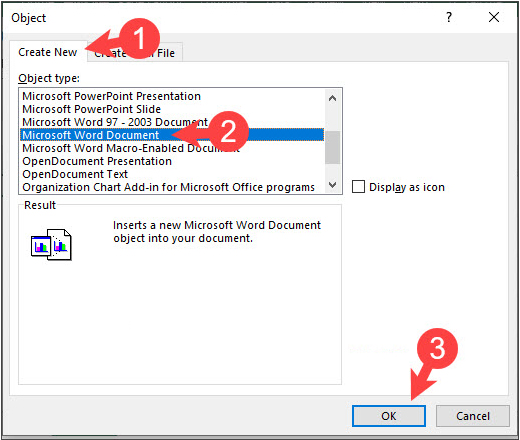This screenshot has height=440, width=520.
Task: Click the object type list scrollbar thumb
Action: [x=332, y=148]
